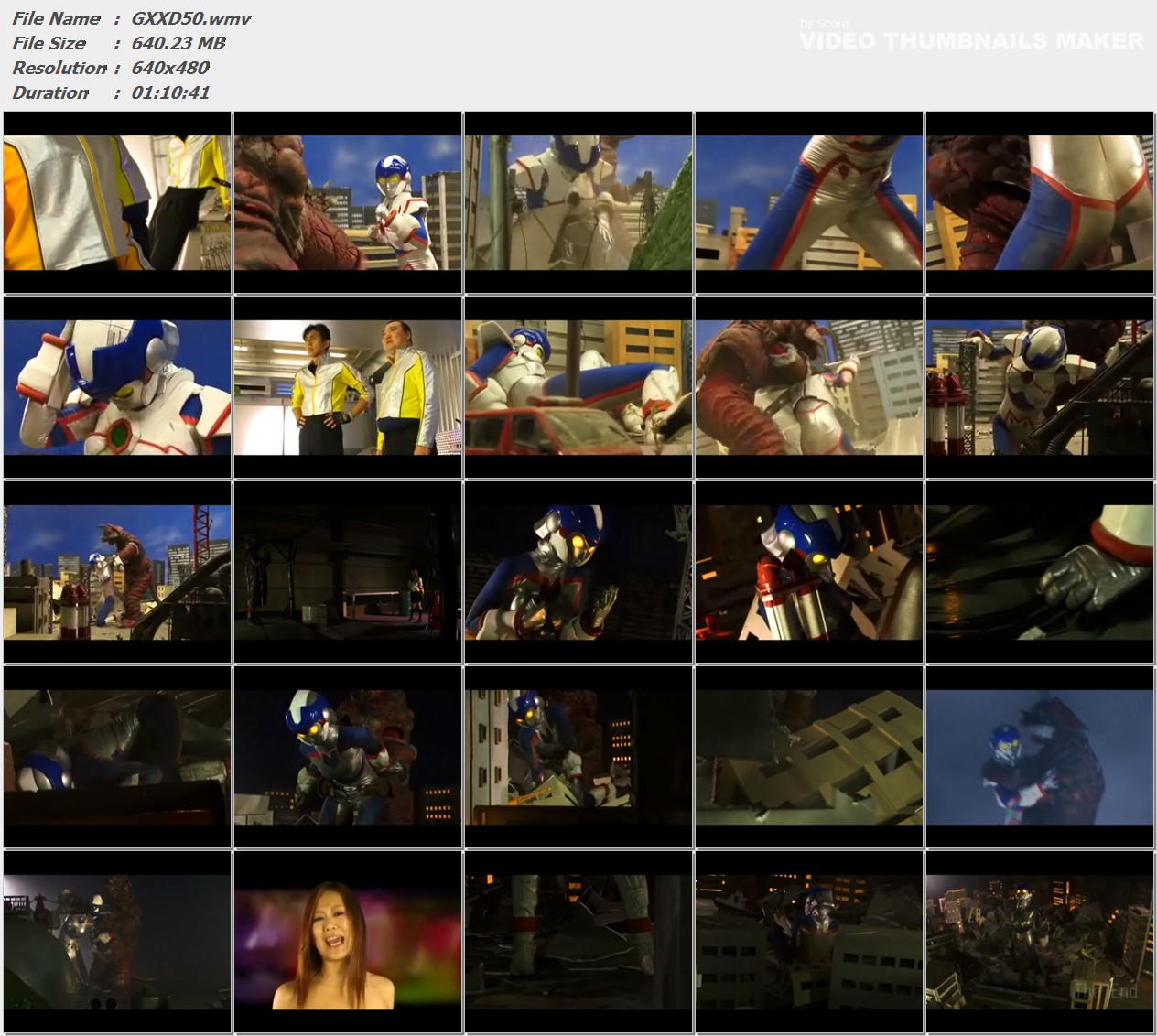This screenshot has height=1036, width=1157.
Task: Select night thumbnail of crouching hero with monster behind
Action: click(x=348, y=757)
